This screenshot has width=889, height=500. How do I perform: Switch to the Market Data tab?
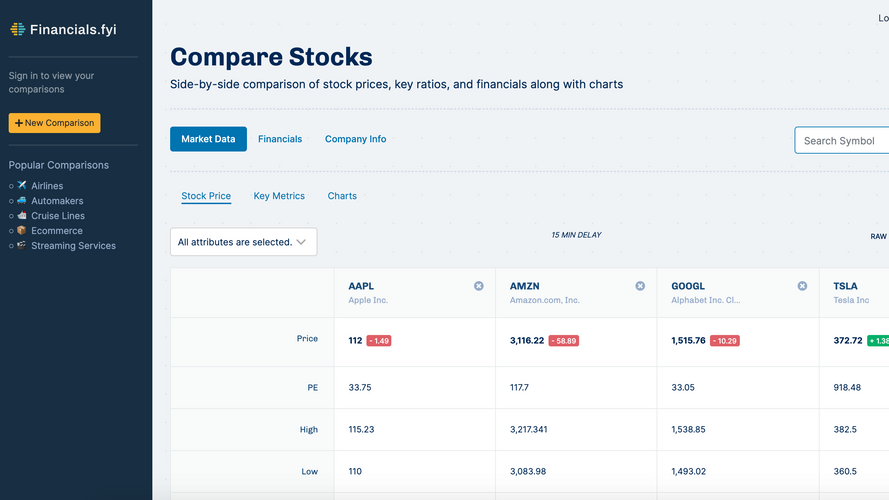208,139
